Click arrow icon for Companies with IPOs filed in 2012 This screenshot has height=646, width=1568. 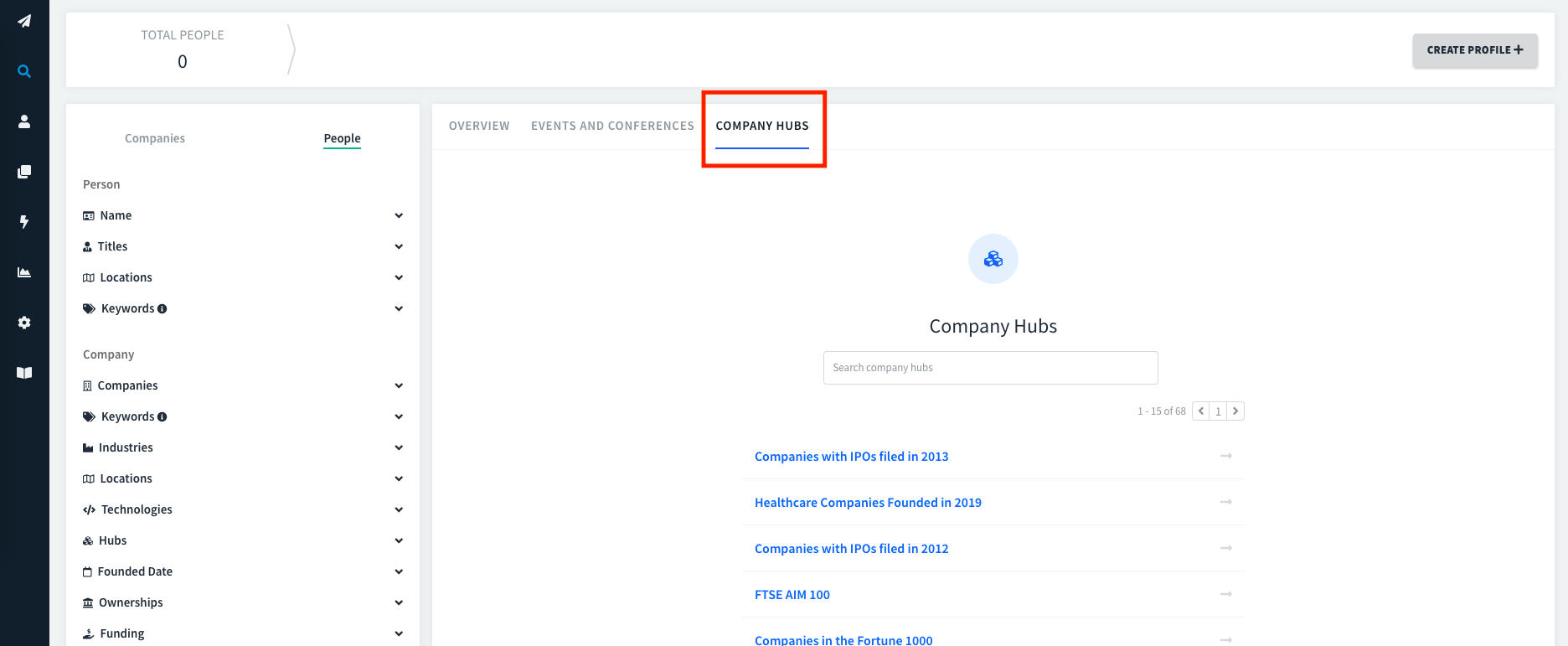1226,548
